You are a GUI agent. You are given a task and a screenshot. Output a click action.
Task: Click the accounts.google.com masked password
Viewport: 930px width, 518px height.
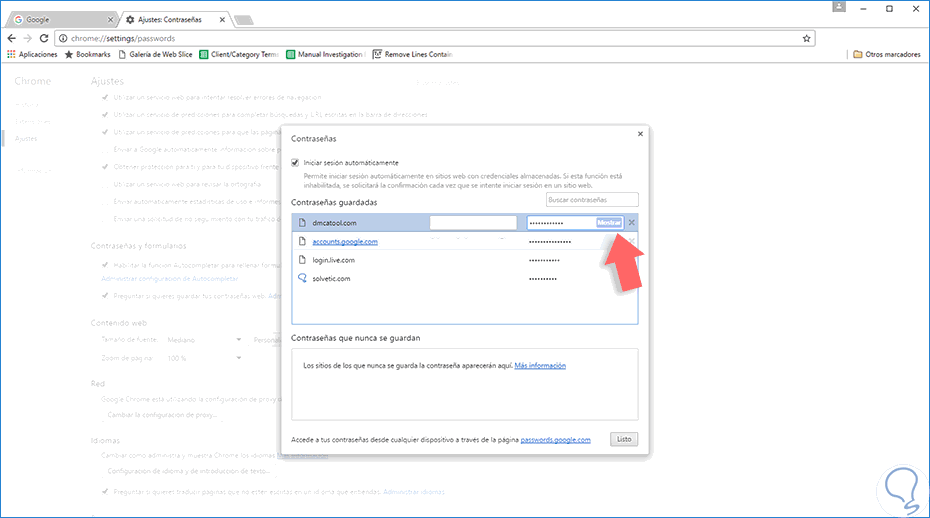(550, 241)
